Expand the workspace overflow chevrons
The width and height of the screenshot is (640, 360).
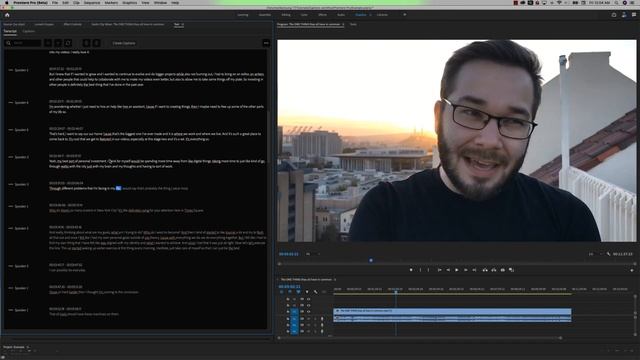(x=404, y=15)
